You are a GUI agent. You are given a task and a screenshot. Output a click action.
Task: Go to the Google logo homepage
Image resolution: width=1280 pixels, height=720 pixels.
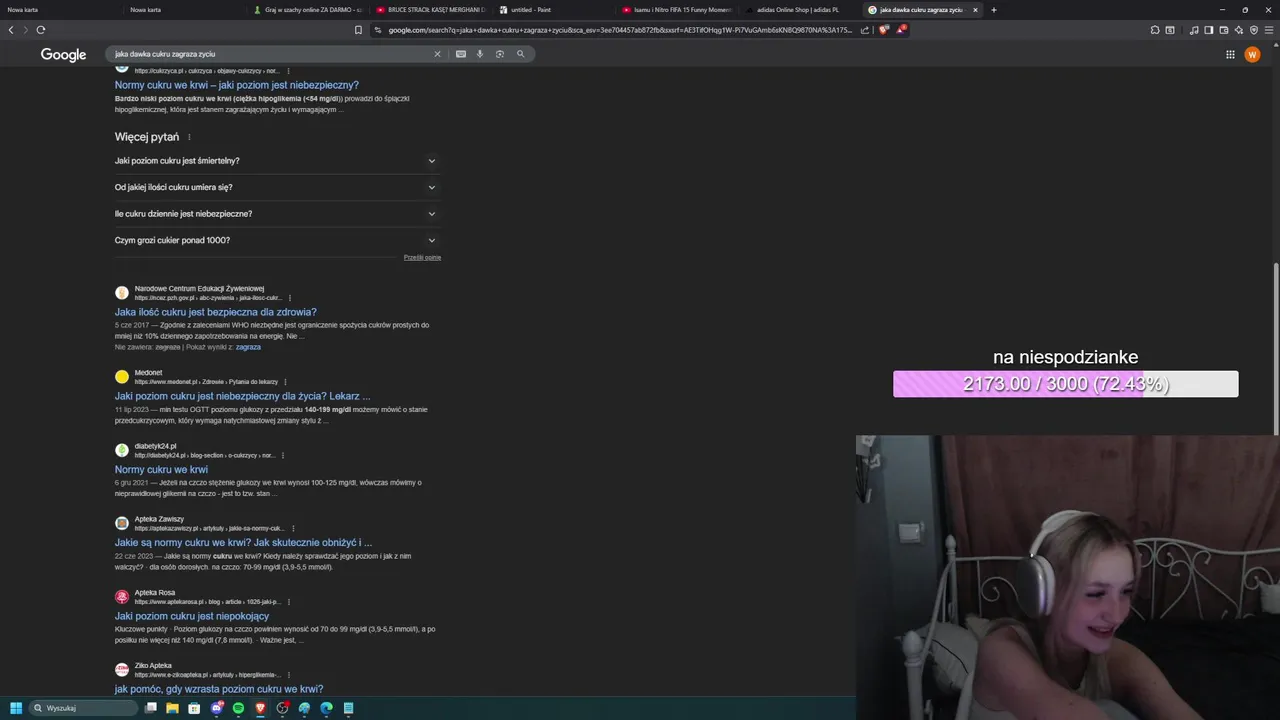point(63,54)
